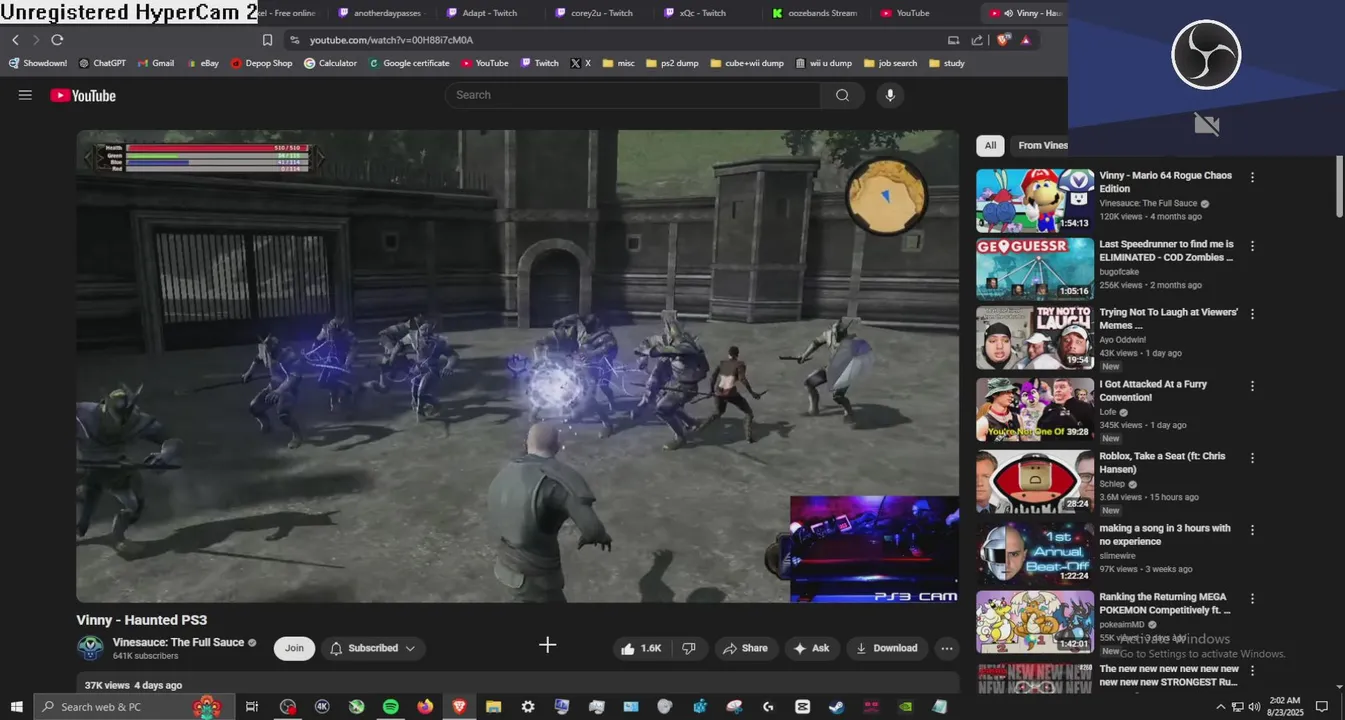1345x720 pixels.
Task: Open the YouTube hamburger guide menu
Action: [25, 95]
